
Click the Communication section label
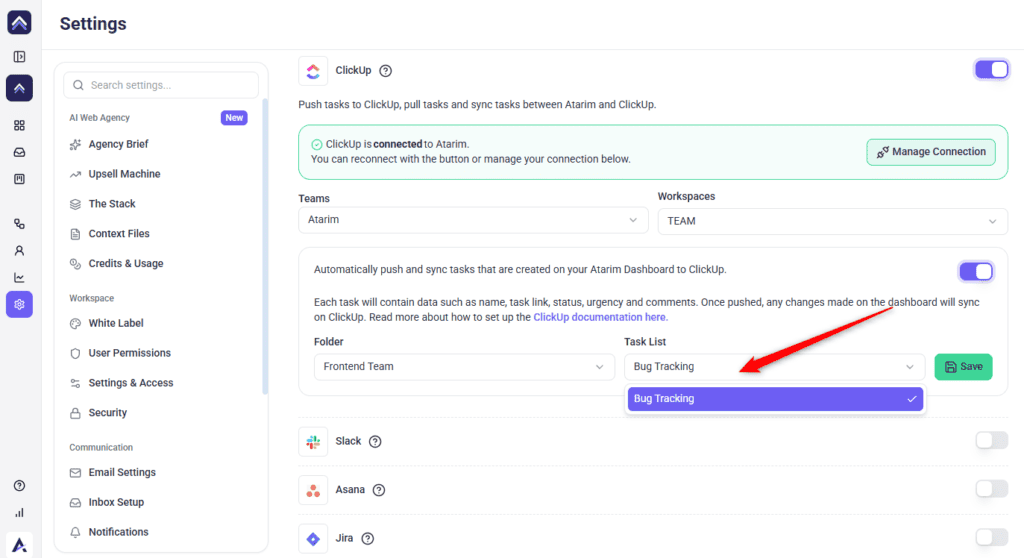coord(101,448)
